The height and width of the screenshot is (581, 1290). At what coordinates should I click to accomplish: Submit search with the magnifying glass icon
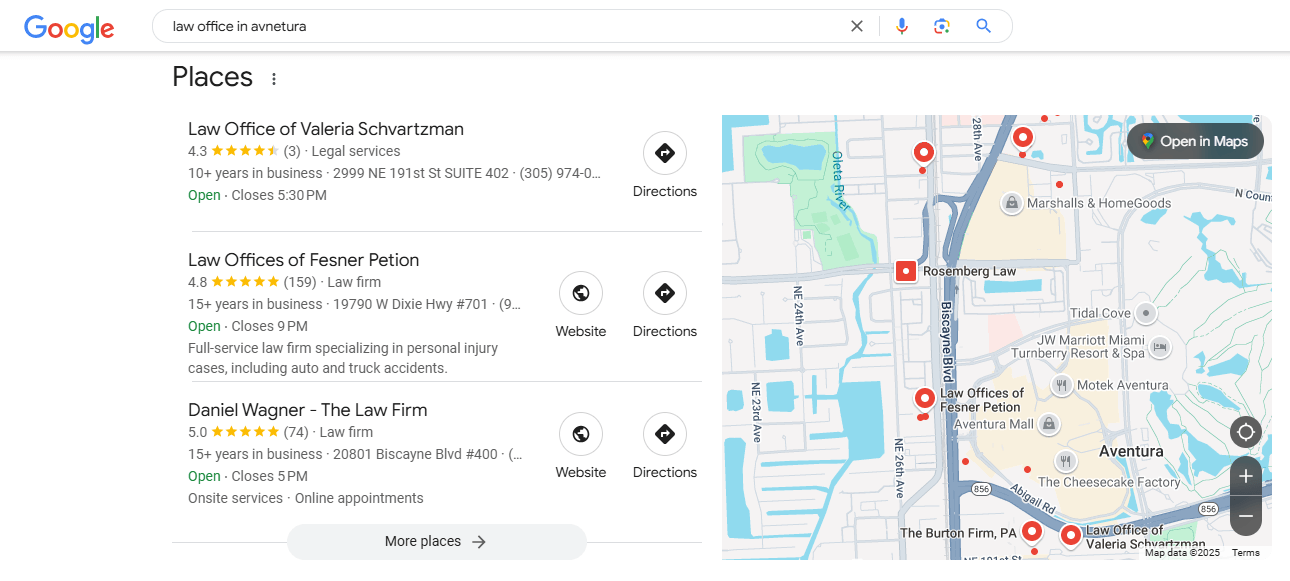[984, 26]
